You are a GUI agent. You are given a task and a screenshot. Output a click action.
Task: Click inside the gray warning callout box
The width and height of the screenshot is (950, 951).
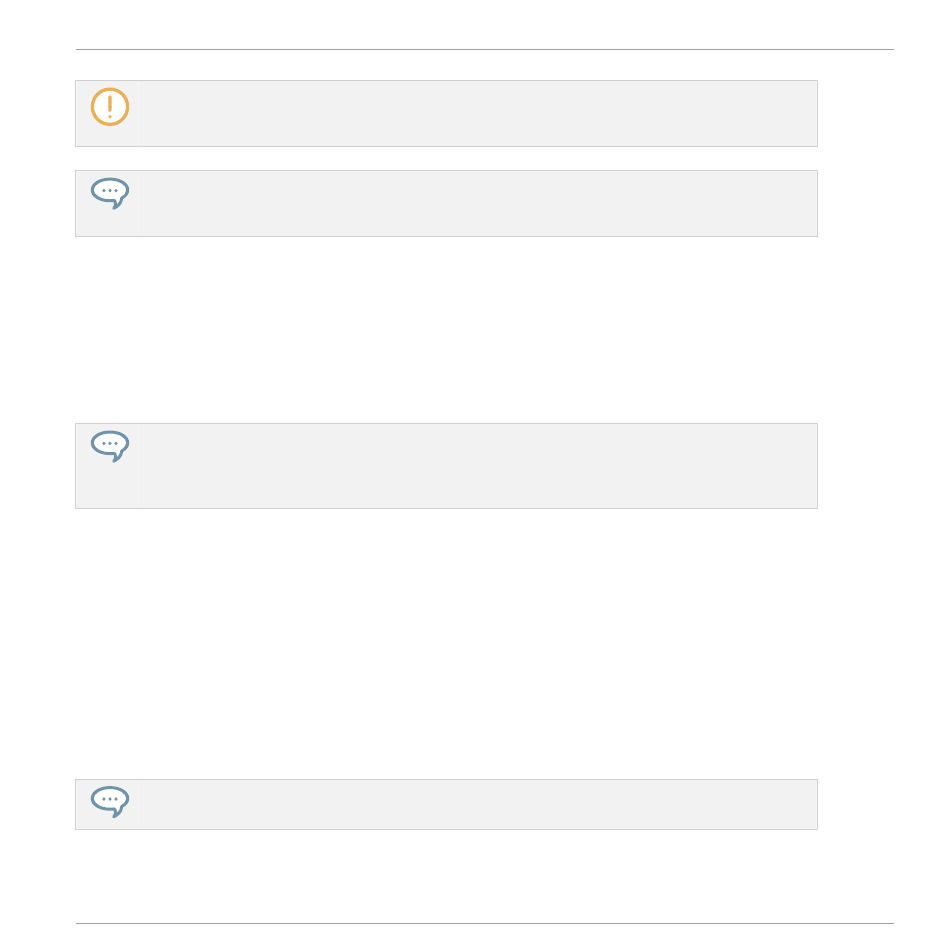click(446, 113)
